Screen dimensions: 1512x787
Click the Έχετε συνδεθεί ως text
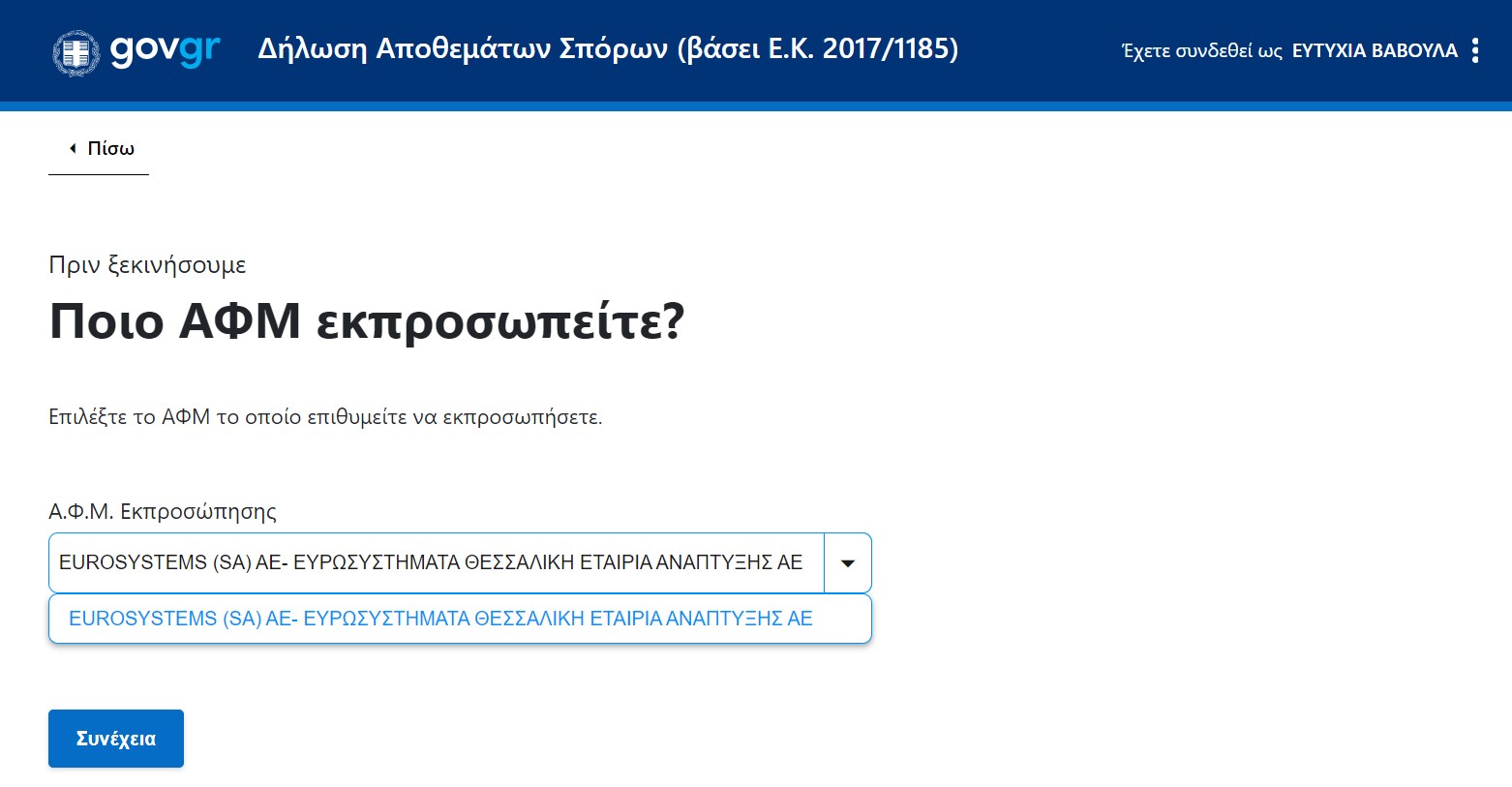1202,50
